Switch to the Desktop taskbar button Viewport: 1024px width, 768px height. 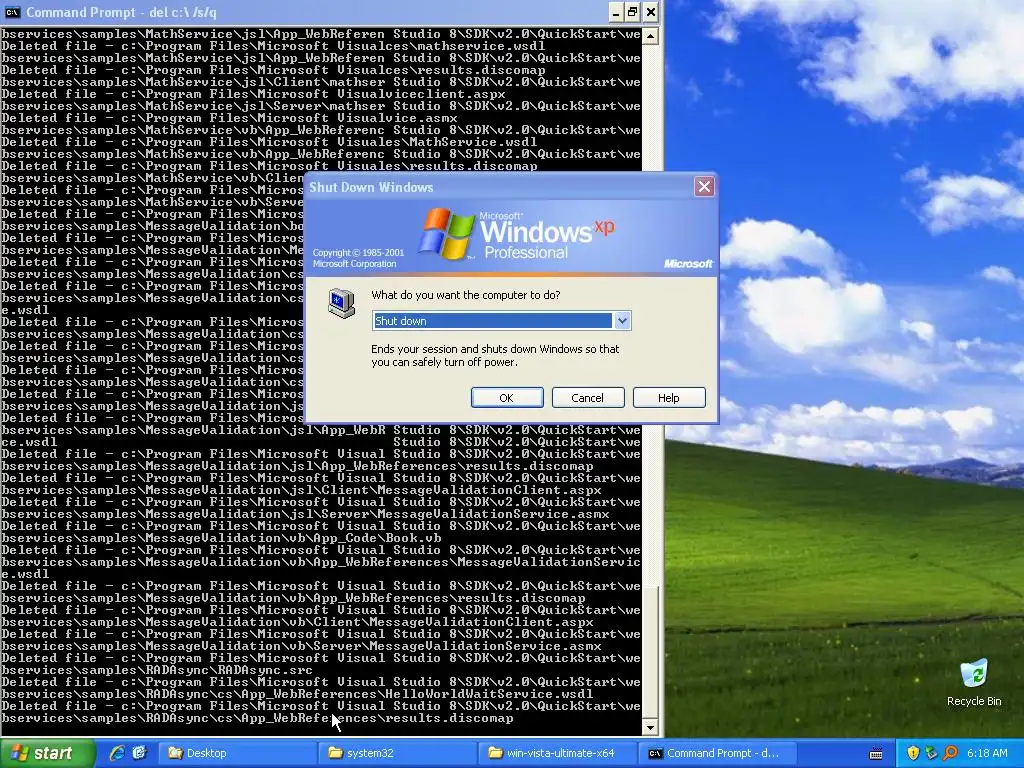[x=237, y=753]
